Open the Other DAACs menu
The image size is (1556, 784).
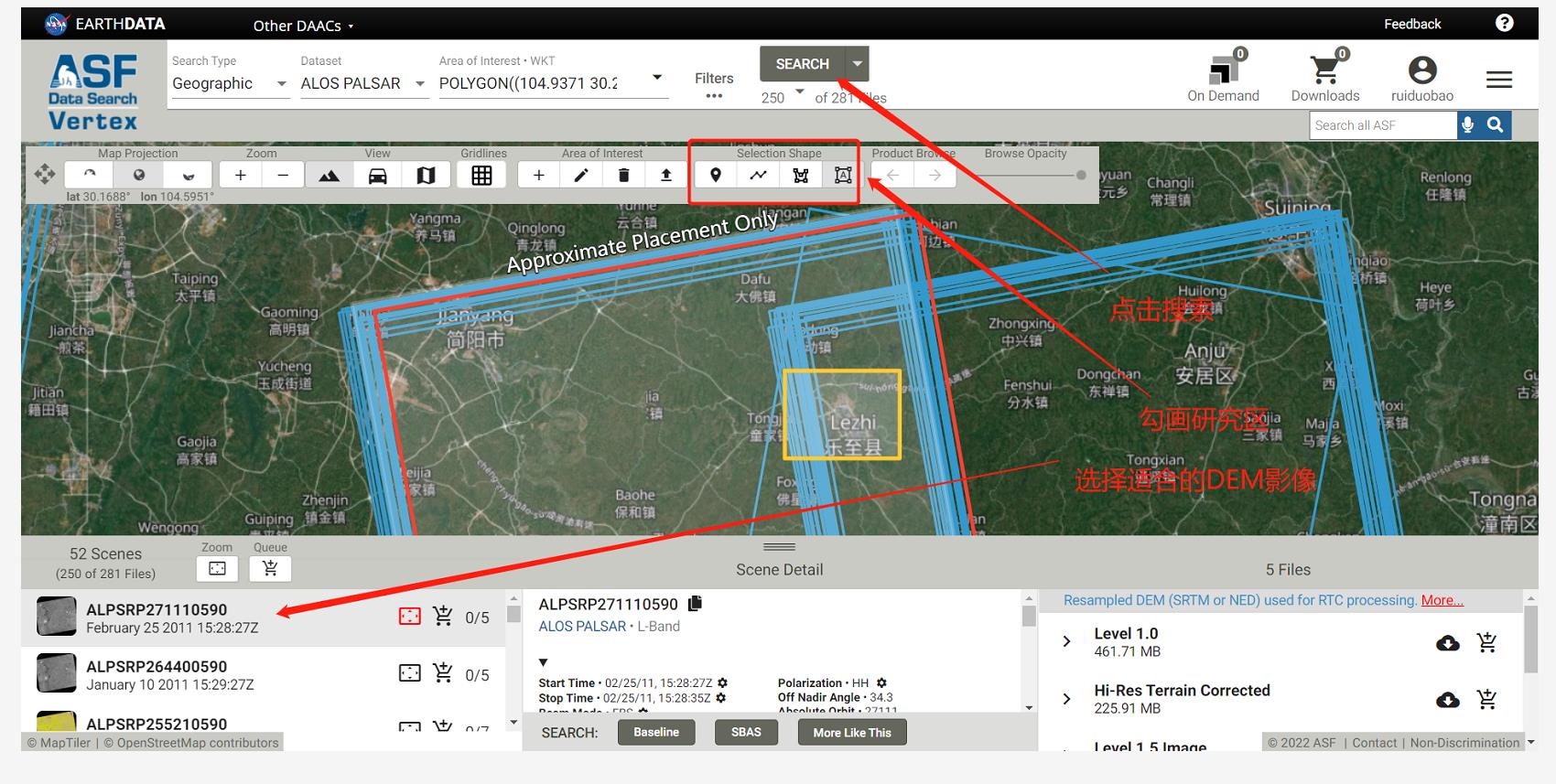[x=303, y=26]
